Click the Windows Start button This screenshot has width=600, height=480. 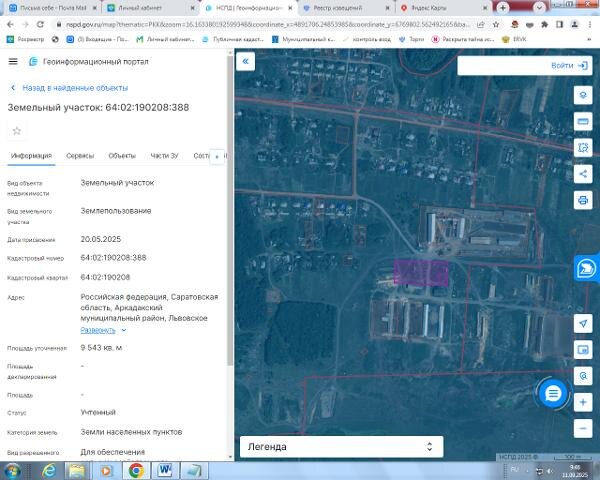coord(12,470)
